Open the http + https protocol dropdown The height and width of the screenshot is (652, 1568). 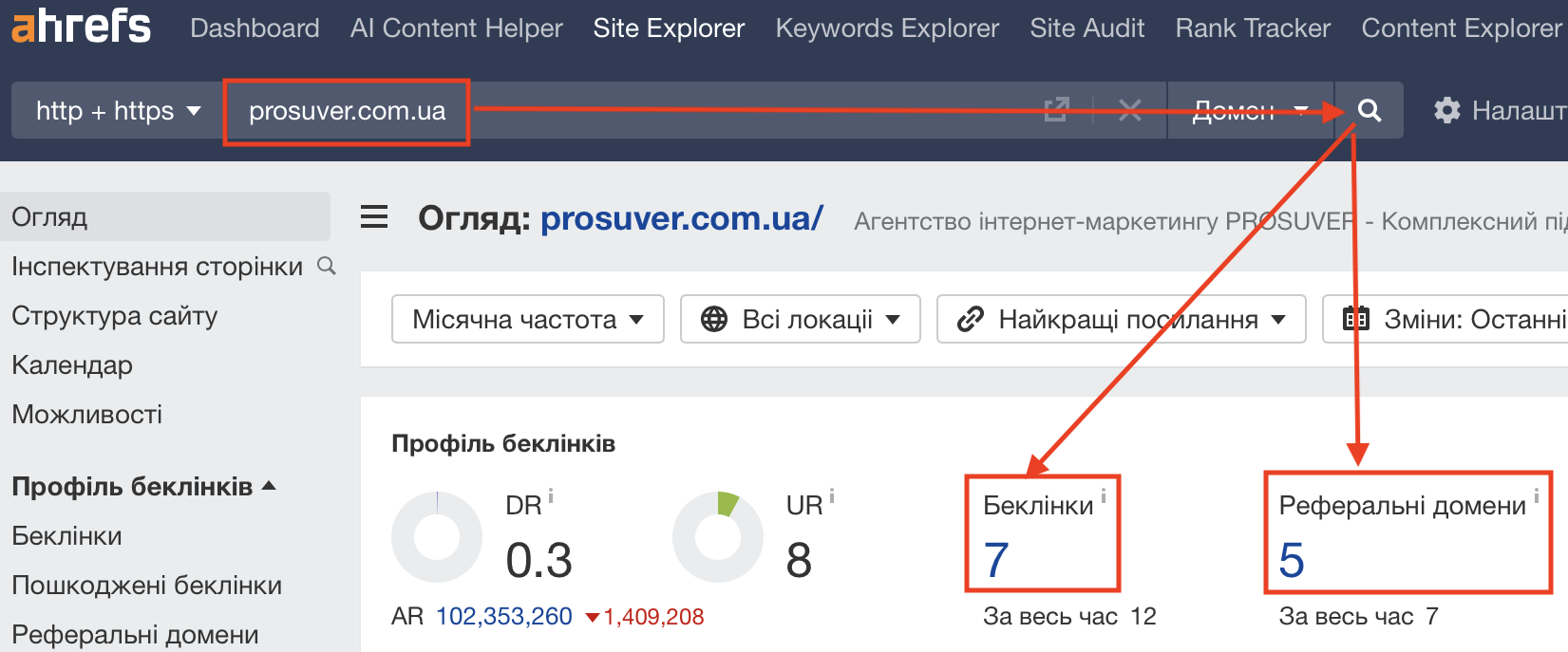118,110
